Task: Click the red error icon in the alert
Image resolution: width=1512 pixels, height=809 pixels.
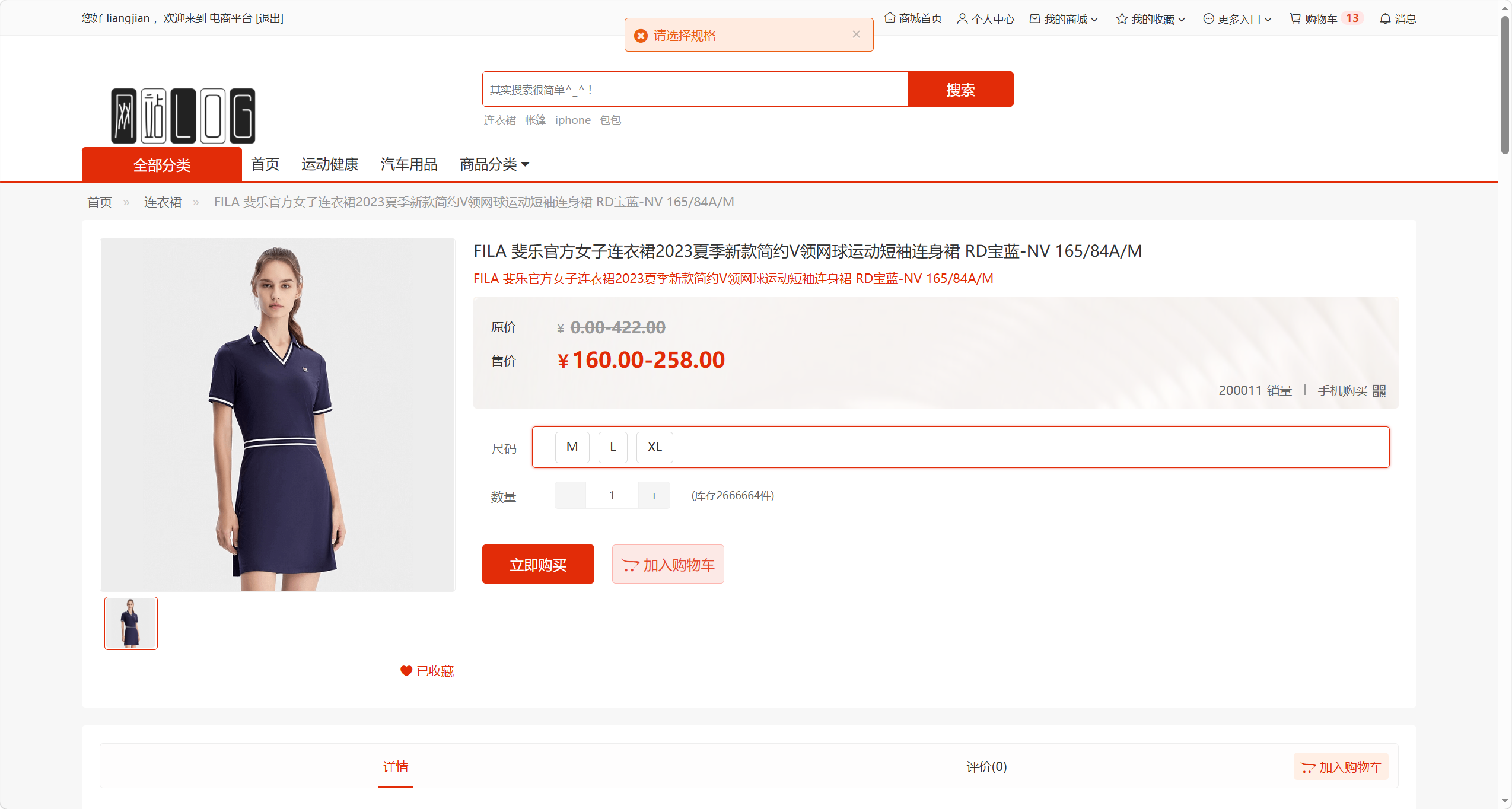Action: pyautogui.click(x=641, y=36)
